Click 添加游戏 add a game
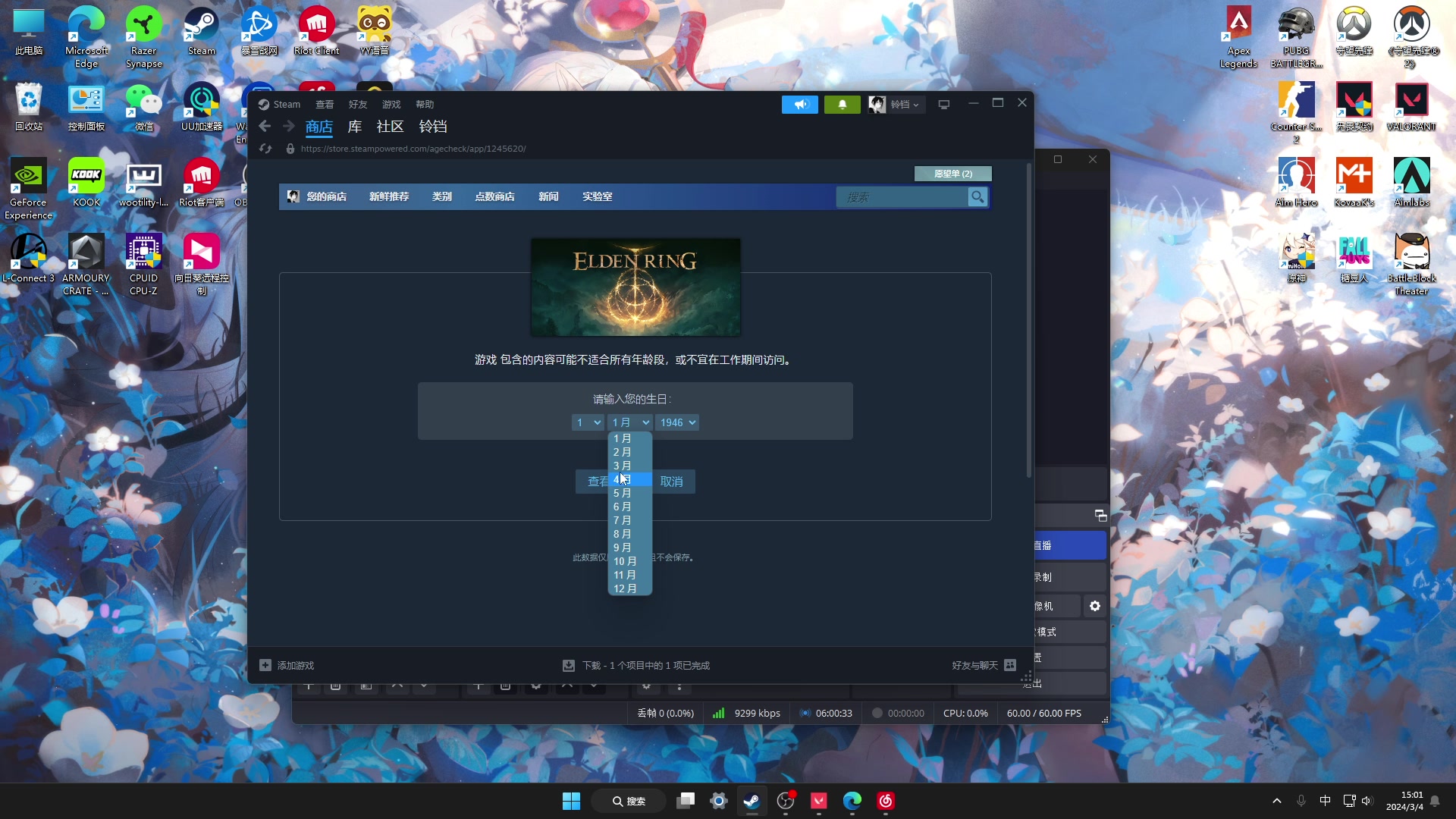The height and width of the screenshot is (819, 1456). tap(287, 665)
